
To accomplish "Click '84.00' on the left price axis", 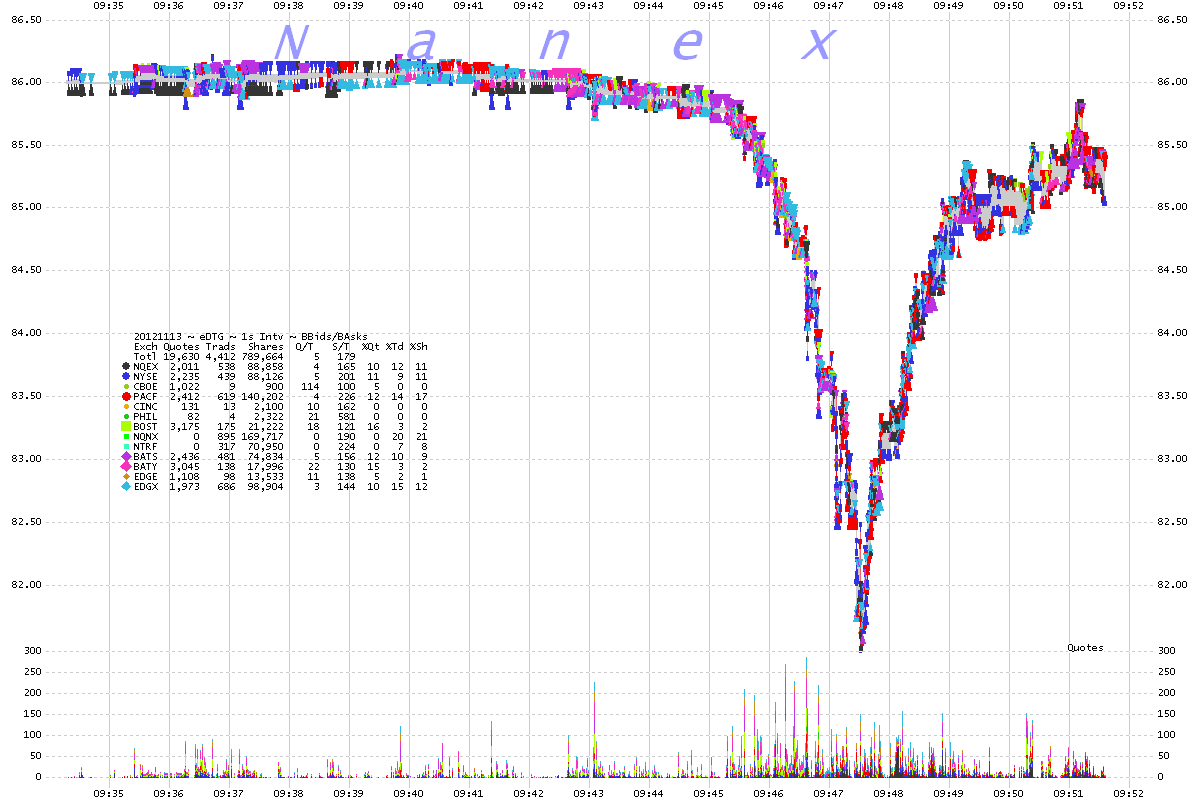I will [24, 333].
